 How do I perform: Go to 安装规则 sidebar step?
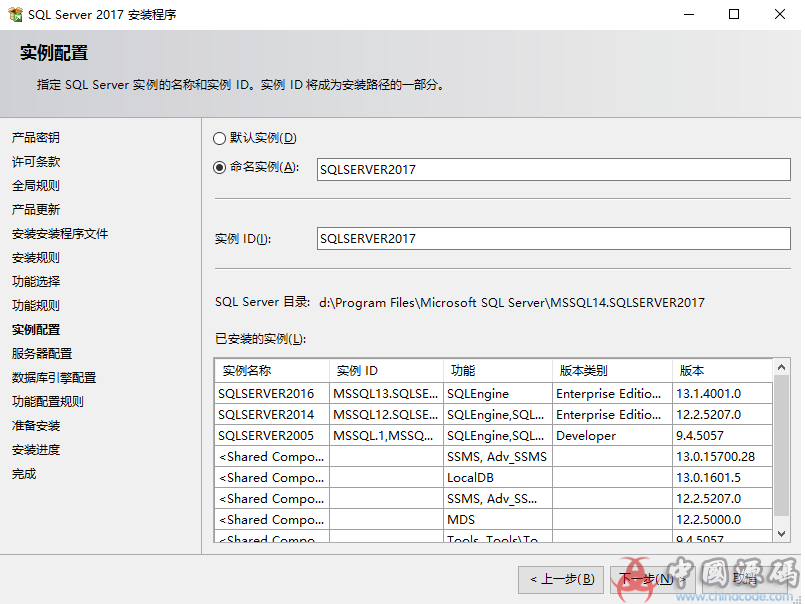point(35,258)
